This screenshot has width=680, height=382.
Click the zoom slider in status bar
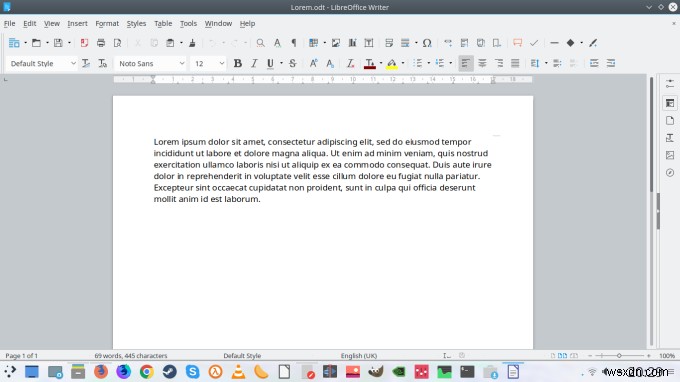coord(619,356)
